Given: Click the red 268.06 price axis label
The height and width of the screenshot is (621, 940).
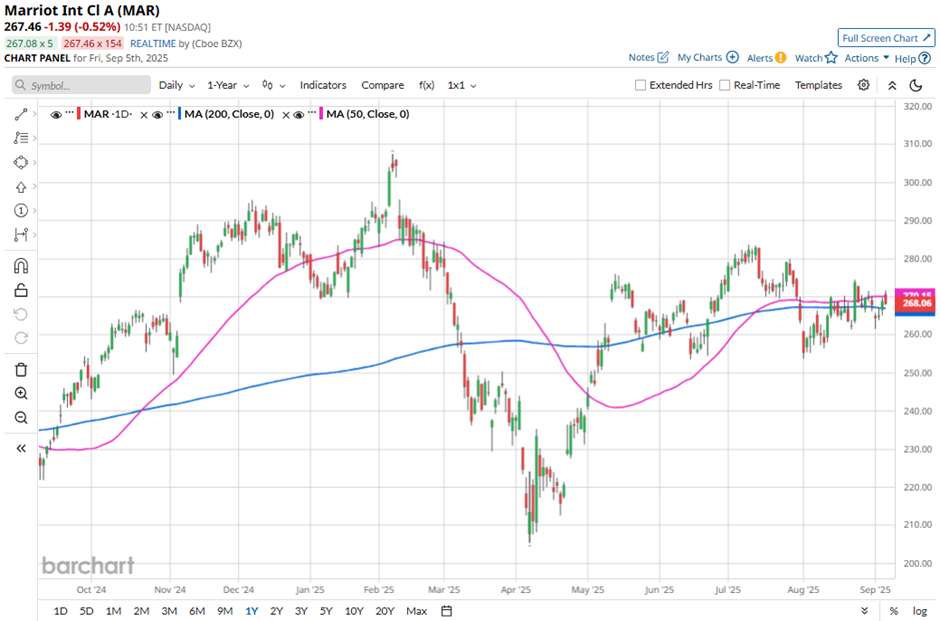Looking at the screenshot, I should tap(917, 303).
